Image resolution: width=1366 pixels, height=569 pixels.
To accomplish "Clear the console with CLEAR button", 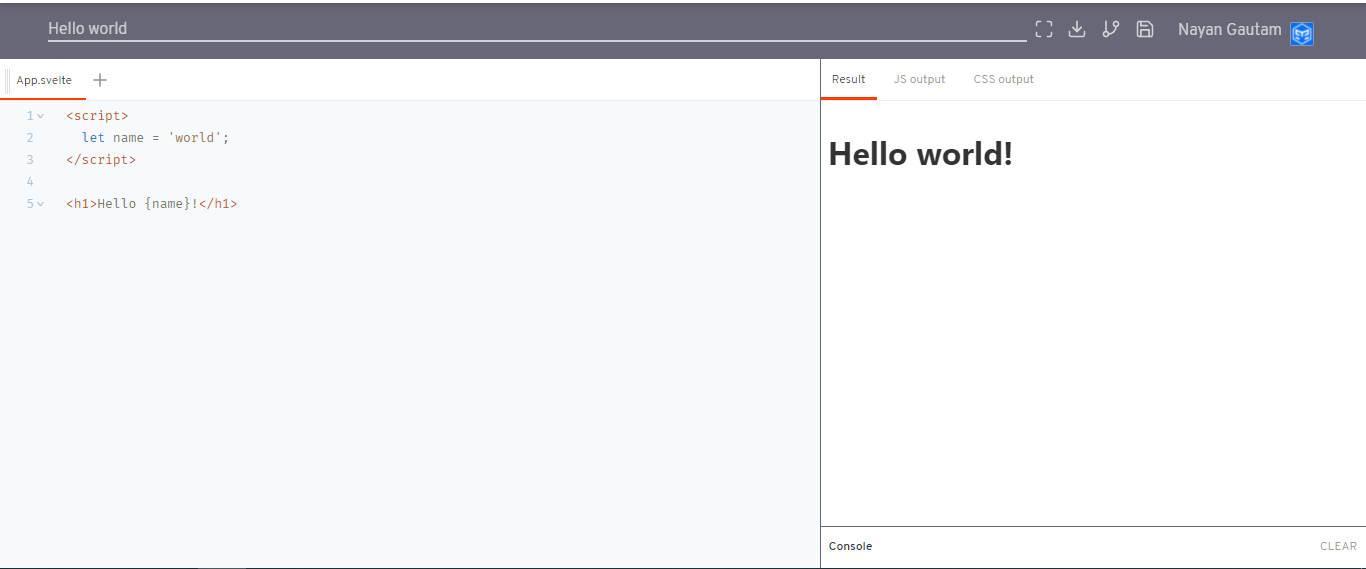I will coord(1338,546).
